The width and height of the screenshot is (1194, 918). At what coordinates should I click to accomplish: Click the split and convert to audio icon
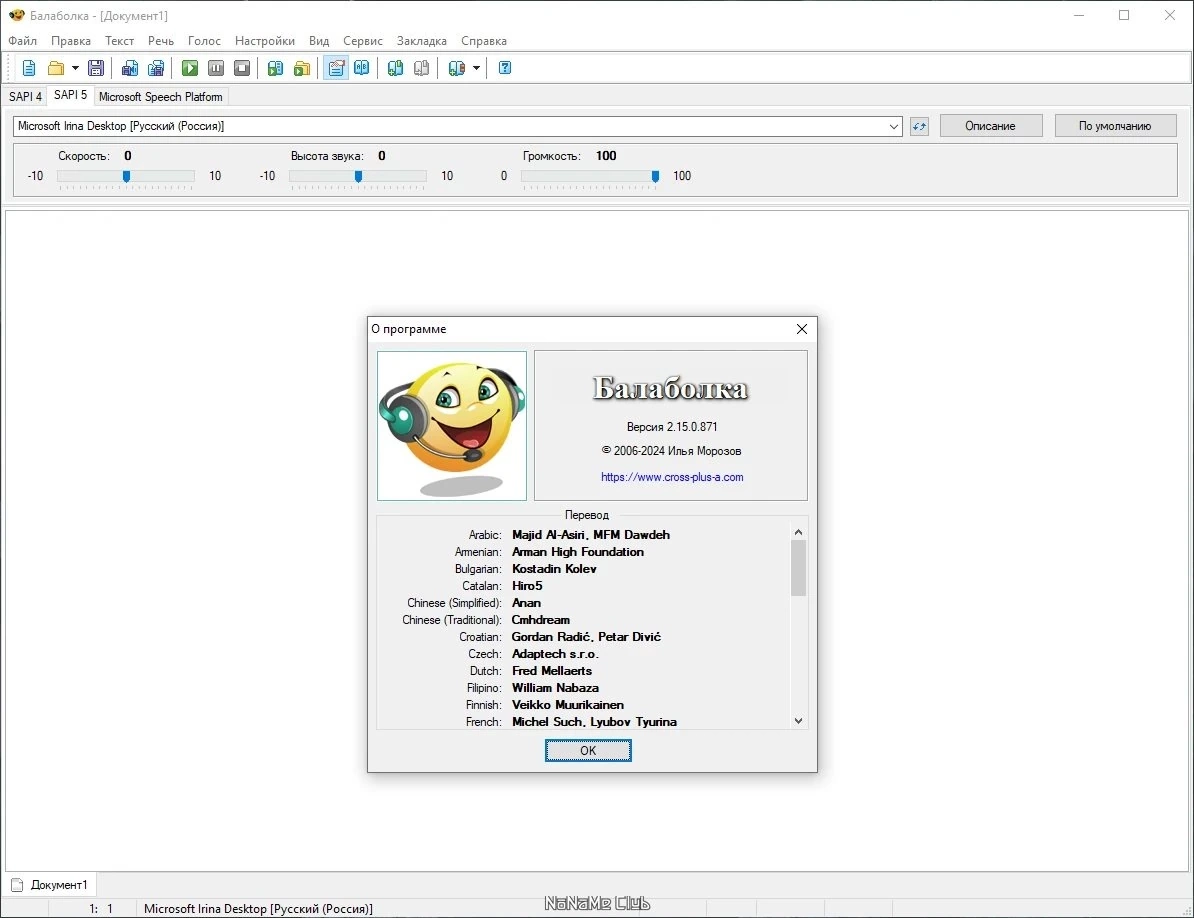[x=156, y=69]
